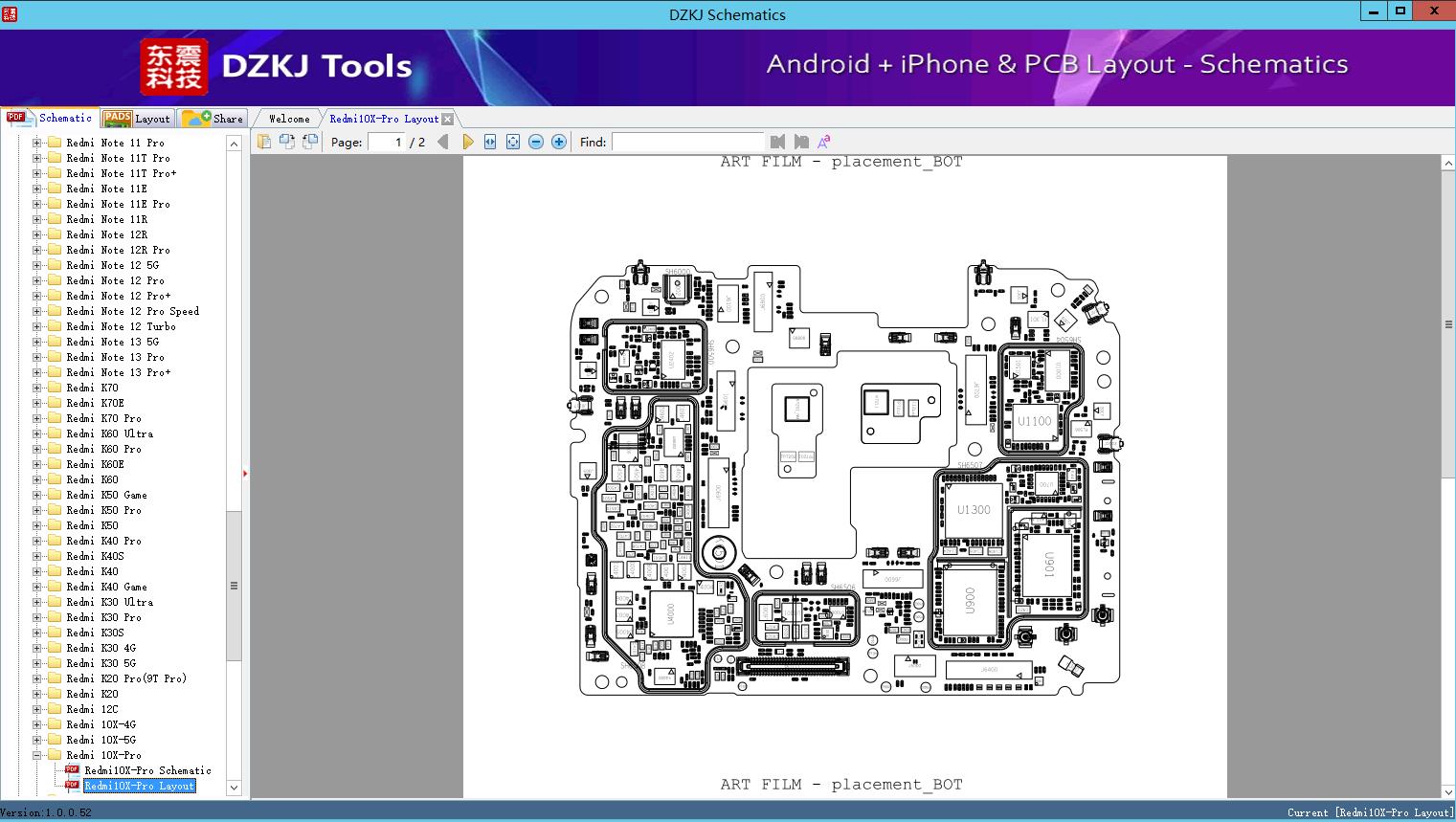Select the Redmi10X-Pro Layout document tab
Screen dimensions: 1456x822
point(384,119)
